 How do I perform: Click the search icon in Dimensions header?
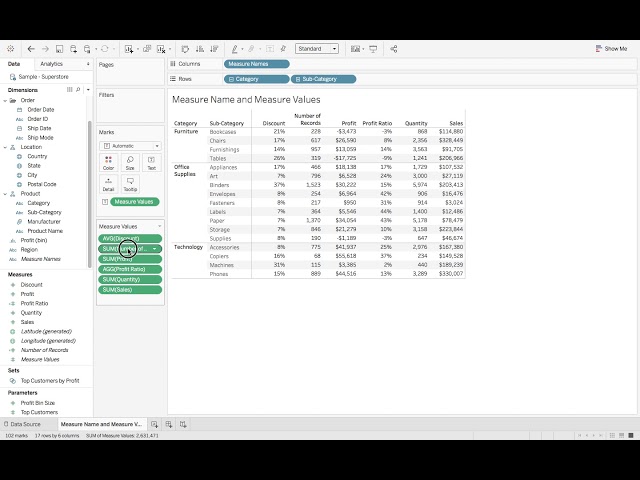pos(78,90)
